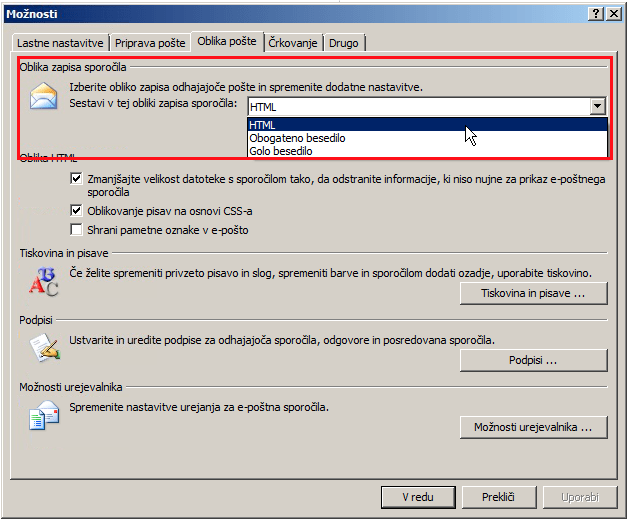628x520 pixels.
Task: Choose Golo besedilo format option
Action: tap(281, 151)
